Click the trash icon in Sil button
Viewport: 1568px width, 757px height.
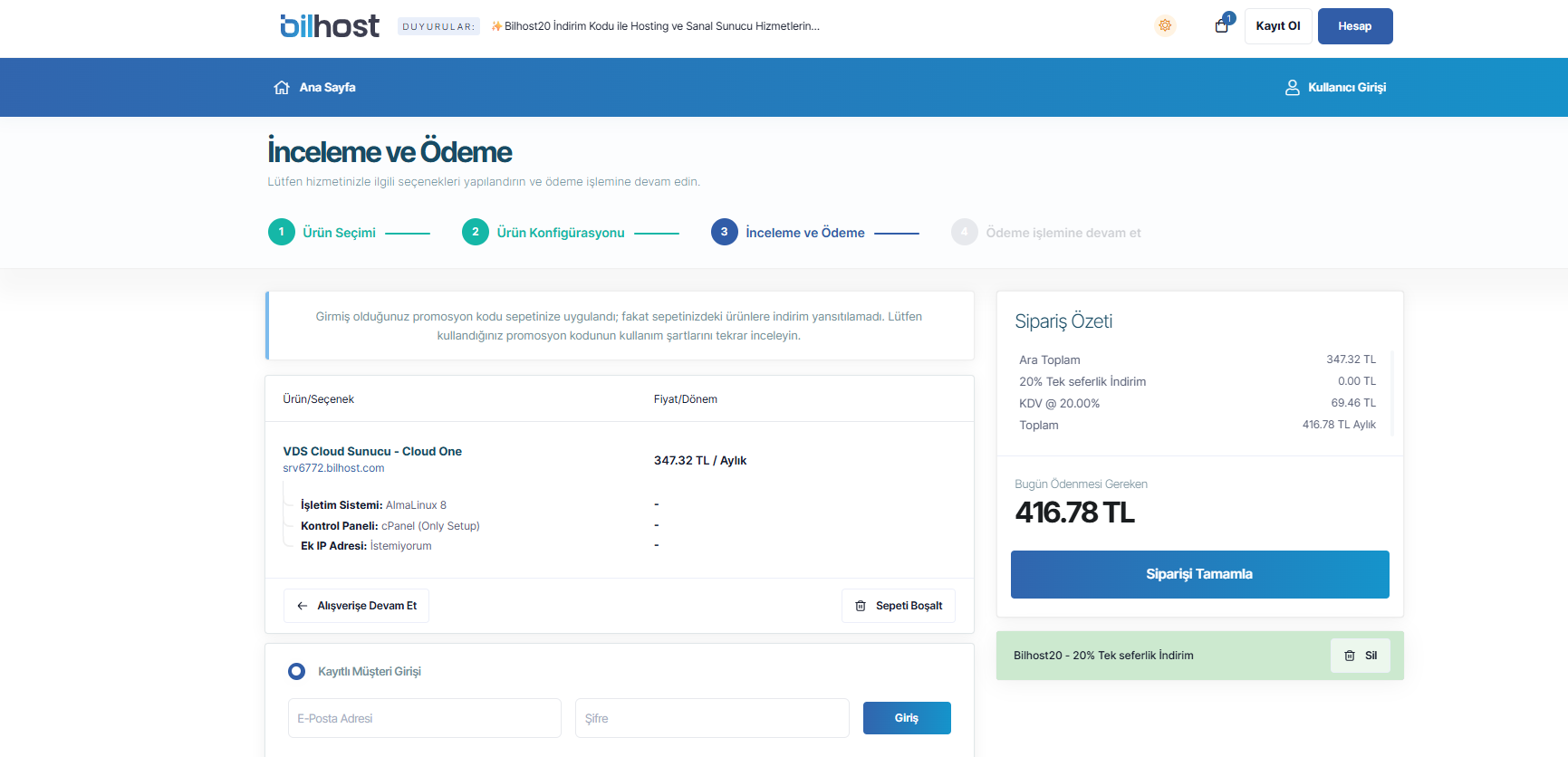[x=1350, y=656]
